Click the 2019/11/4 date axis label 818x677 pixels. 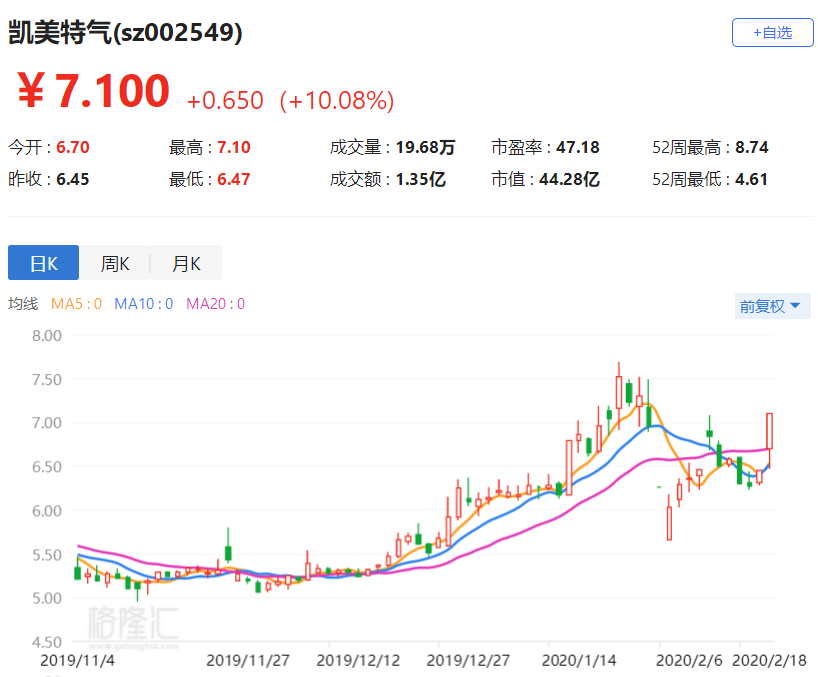tap(77, 660)
